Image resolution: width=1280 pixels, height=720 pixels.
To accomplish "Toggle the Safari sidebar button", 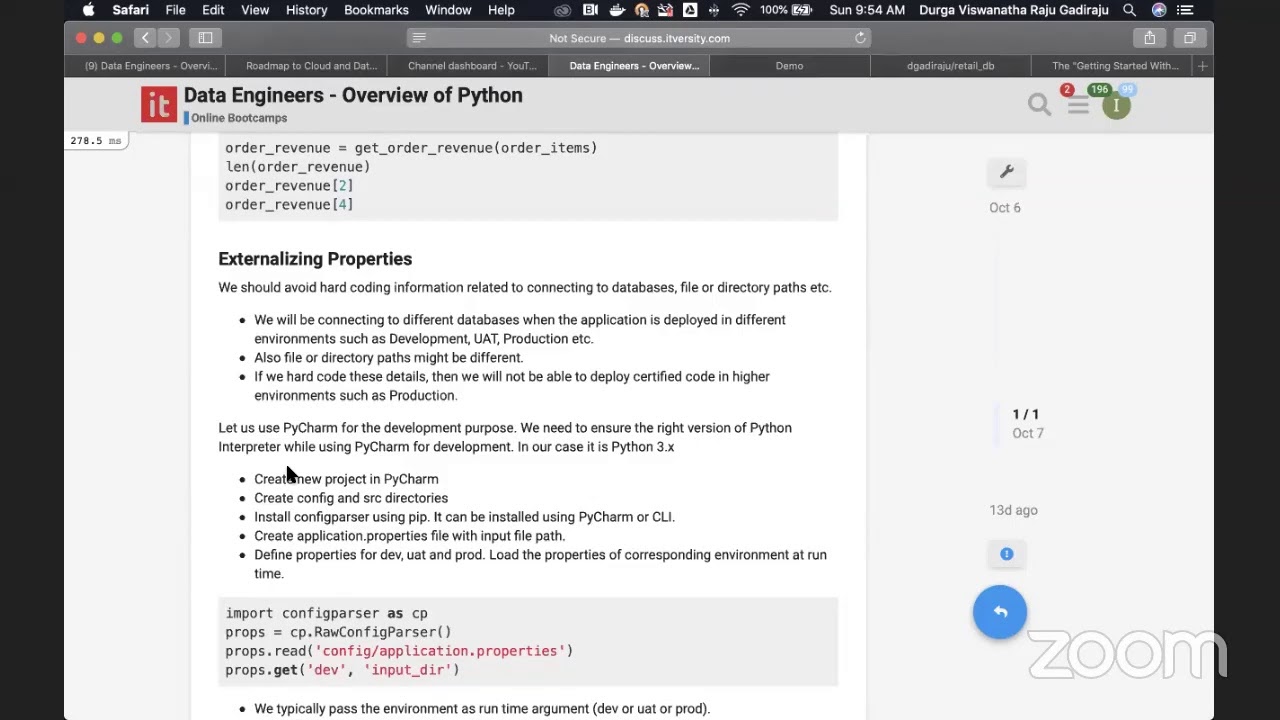I will coord(205,38).
